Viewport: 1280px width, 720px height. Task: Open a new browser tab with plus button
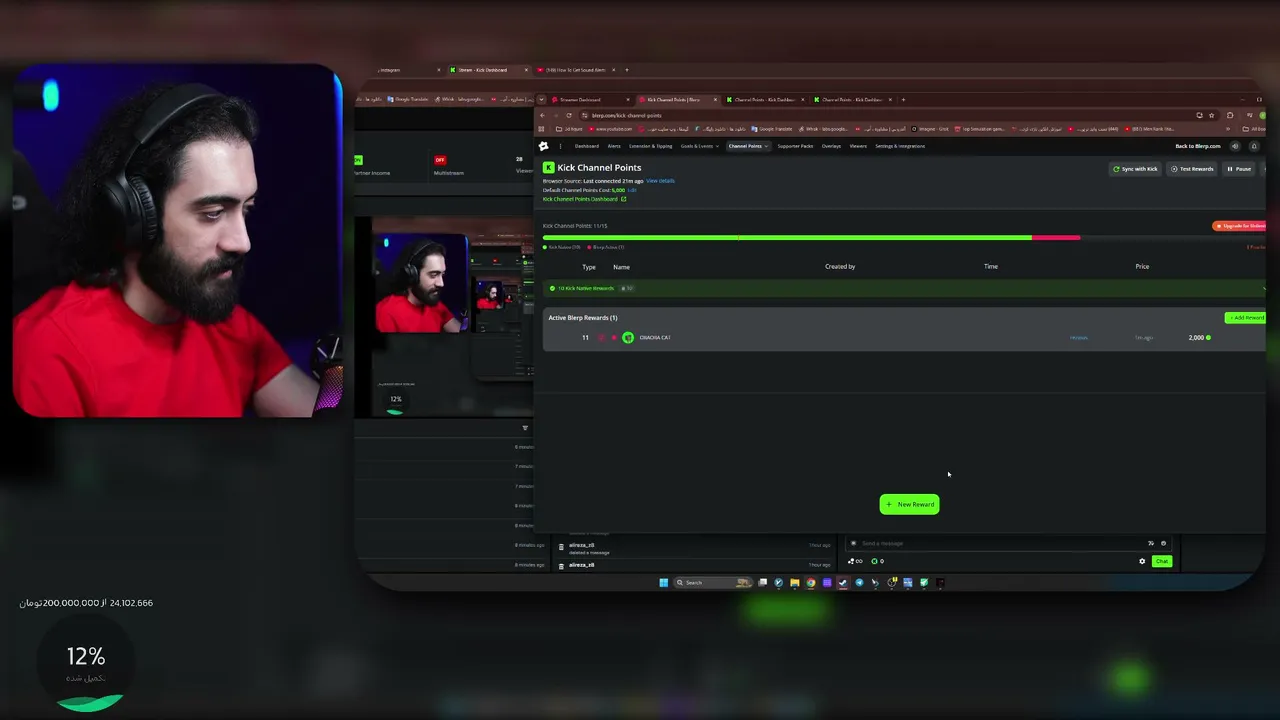pos(903,100)
